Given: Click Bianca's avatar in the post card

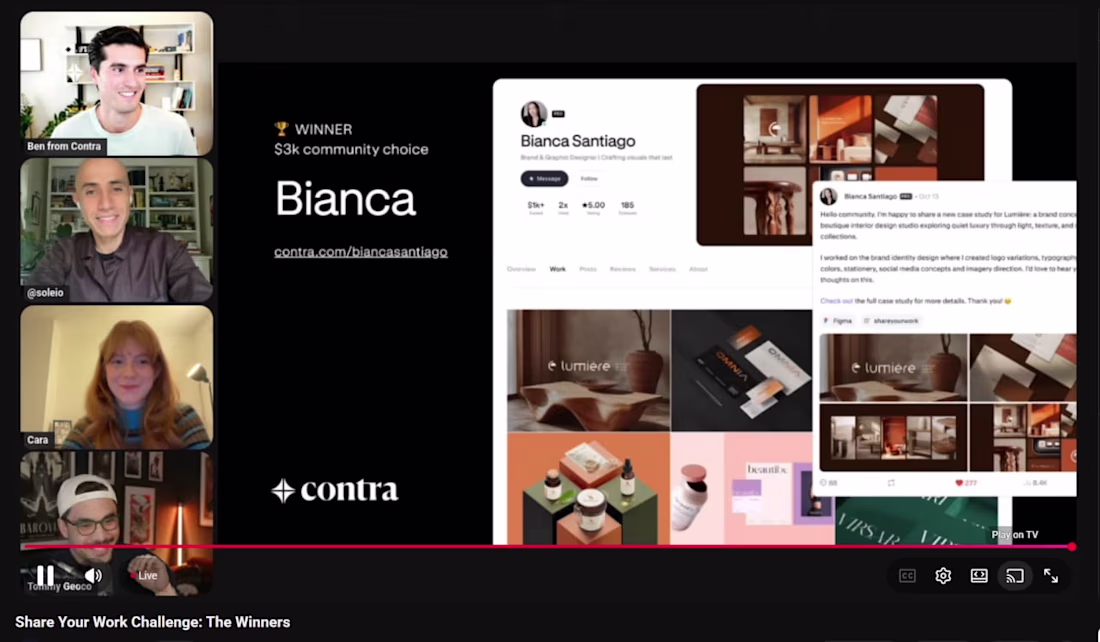Looking at the screenshot, I should click(829, 196).
